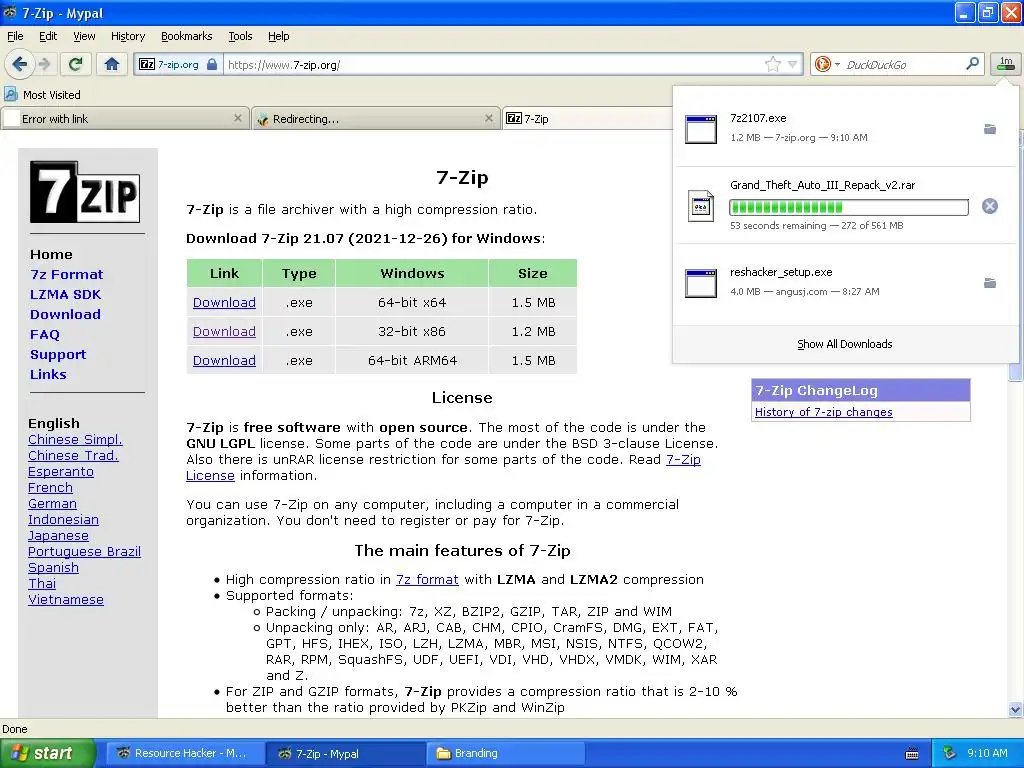Bookmark this page with the star icon

pyautogui.click(x=773, y=64)
